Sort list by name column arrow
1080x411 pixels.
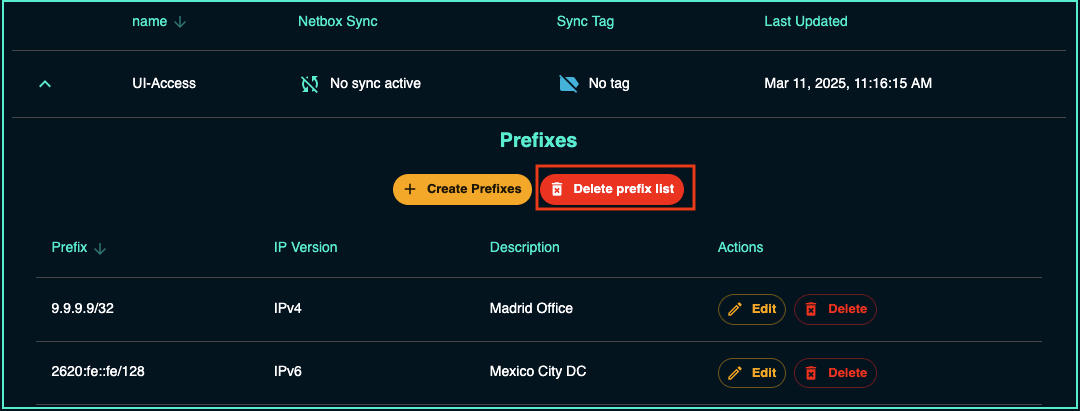[180, 22]
